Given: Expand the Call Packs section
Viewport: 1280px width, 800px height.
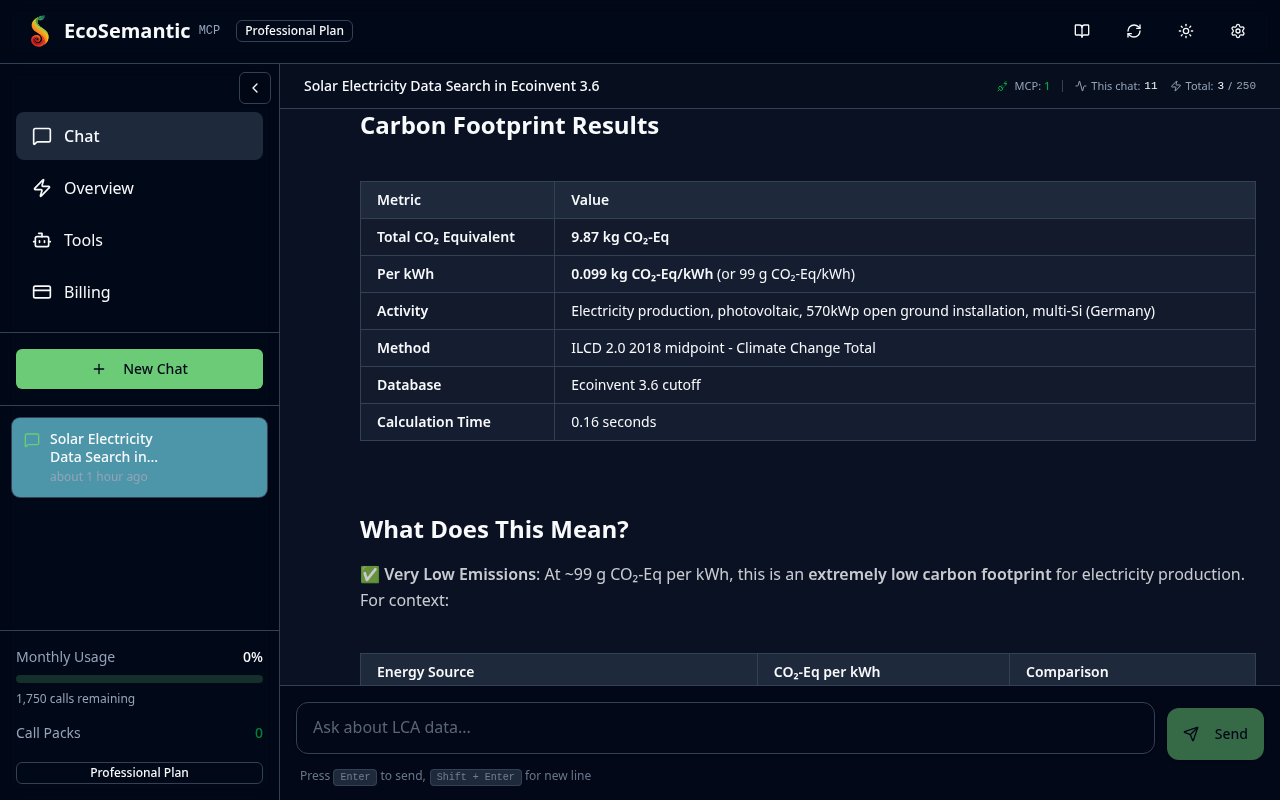Looking at the screenshot, I should pyautogui.click(x=139, y=733).
